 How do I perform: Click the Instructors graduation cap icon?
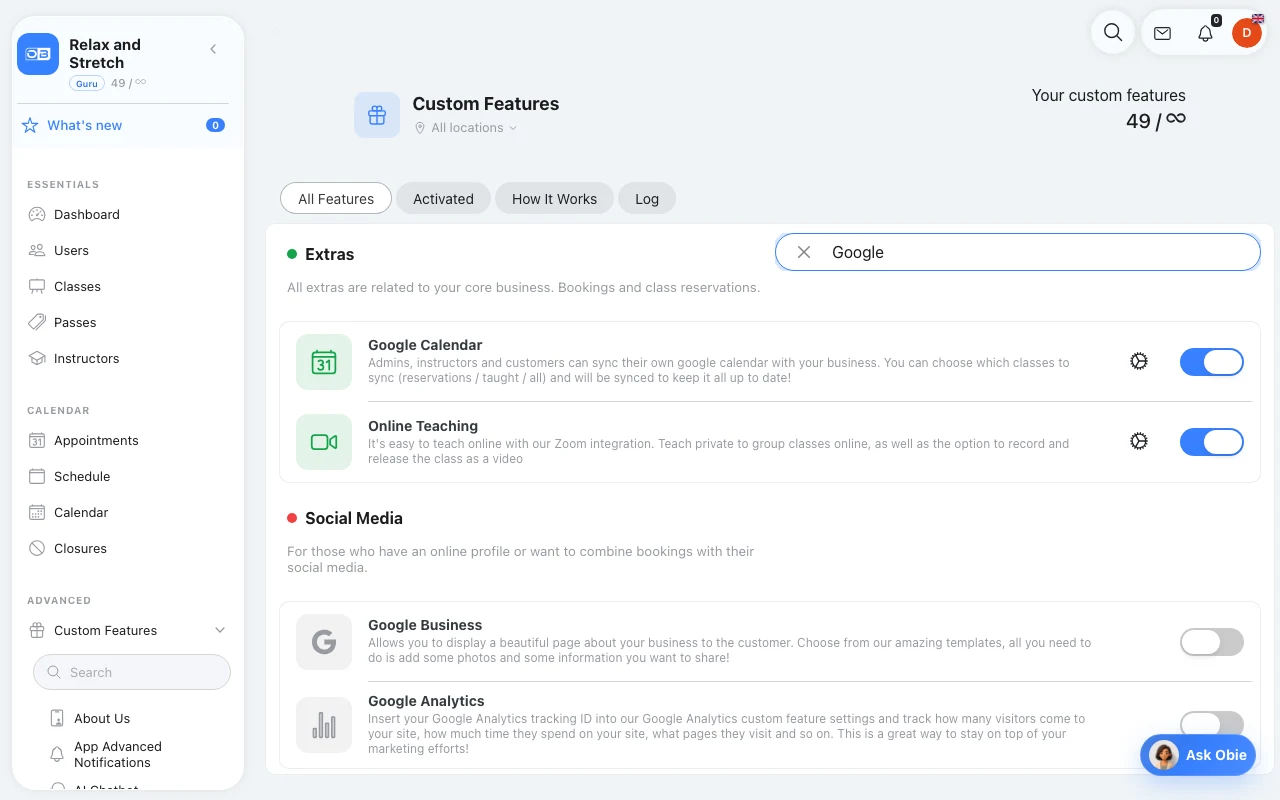(37, 358)
